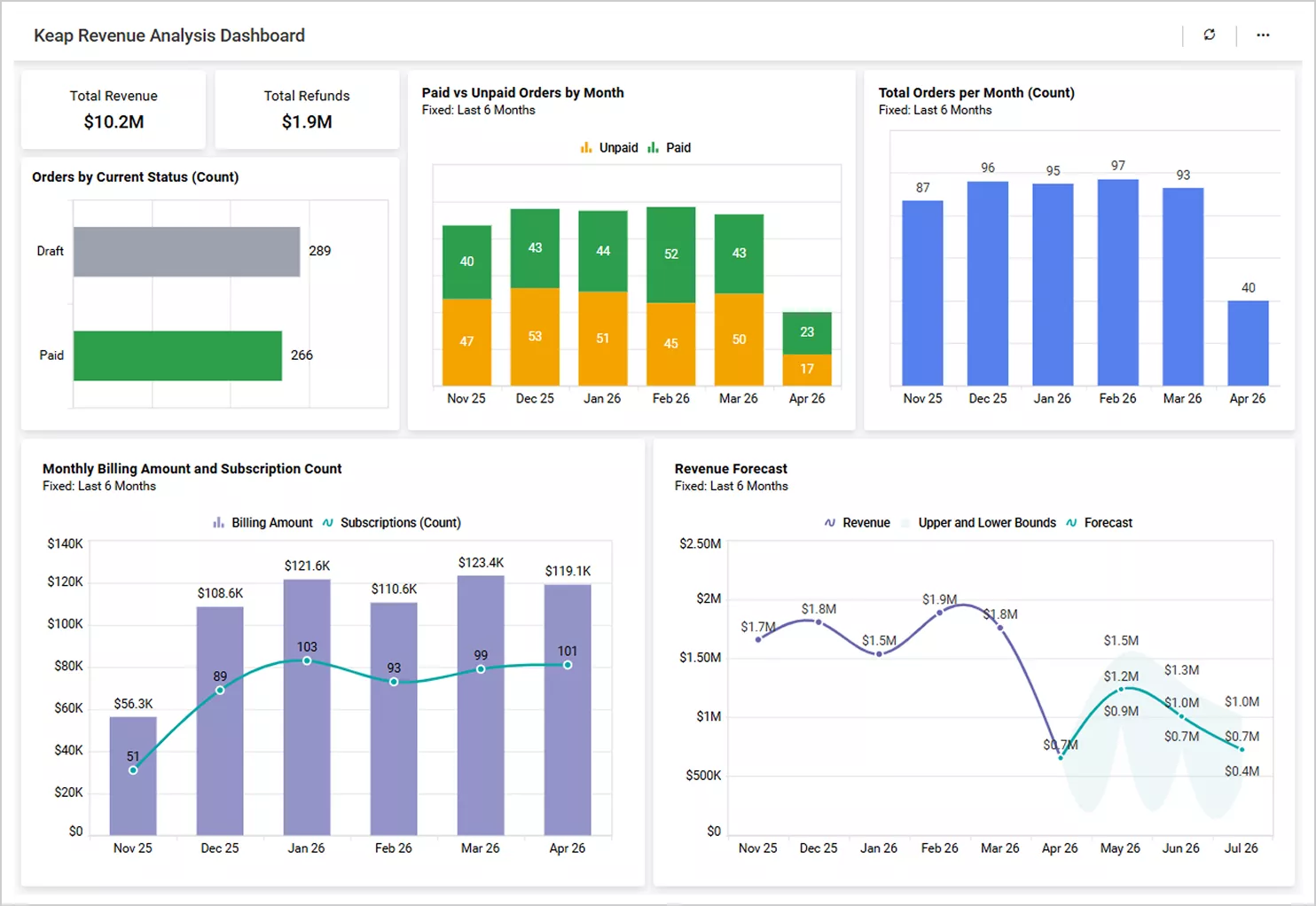
Task: Click the Nov 25 green Paid segment 40
Action: tap(466, 262)
